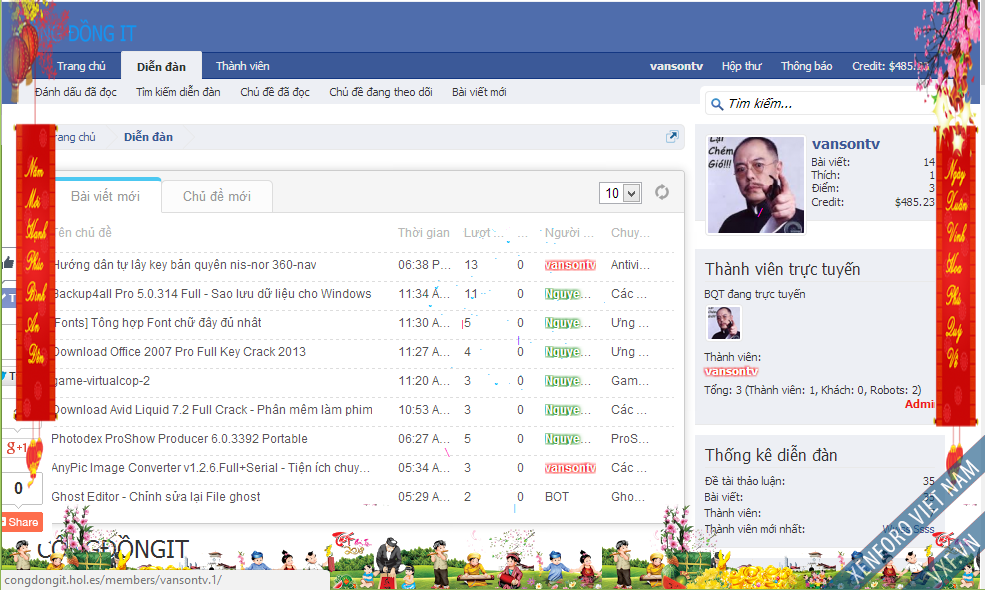
Task: Switch to the Chủ đề mới tab
Action: [217, 196]
